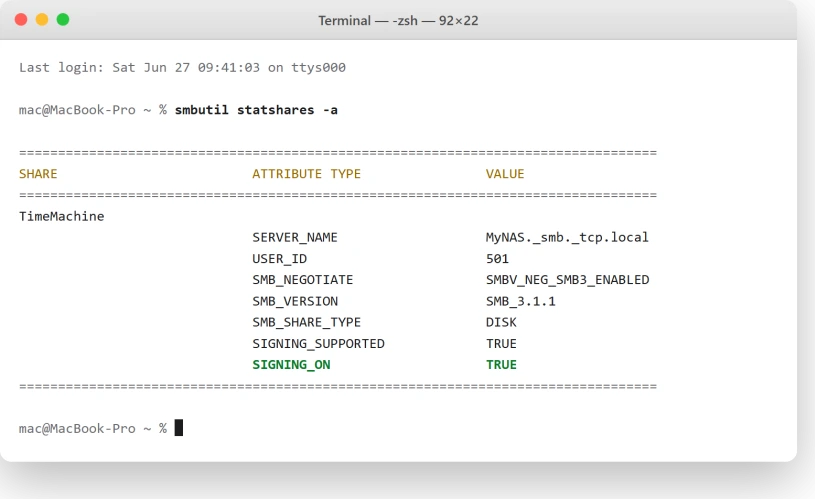Click the window title 'Terminal — -zsh — 92×22'
Image resolution: width=815 pixels, height=499 pixels.
pyautogui.click(x=398, y=21)
